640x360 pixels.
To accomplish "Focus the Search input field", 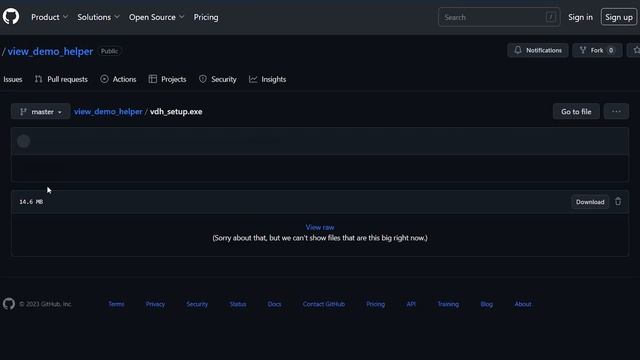I will (x=499, y=17).
